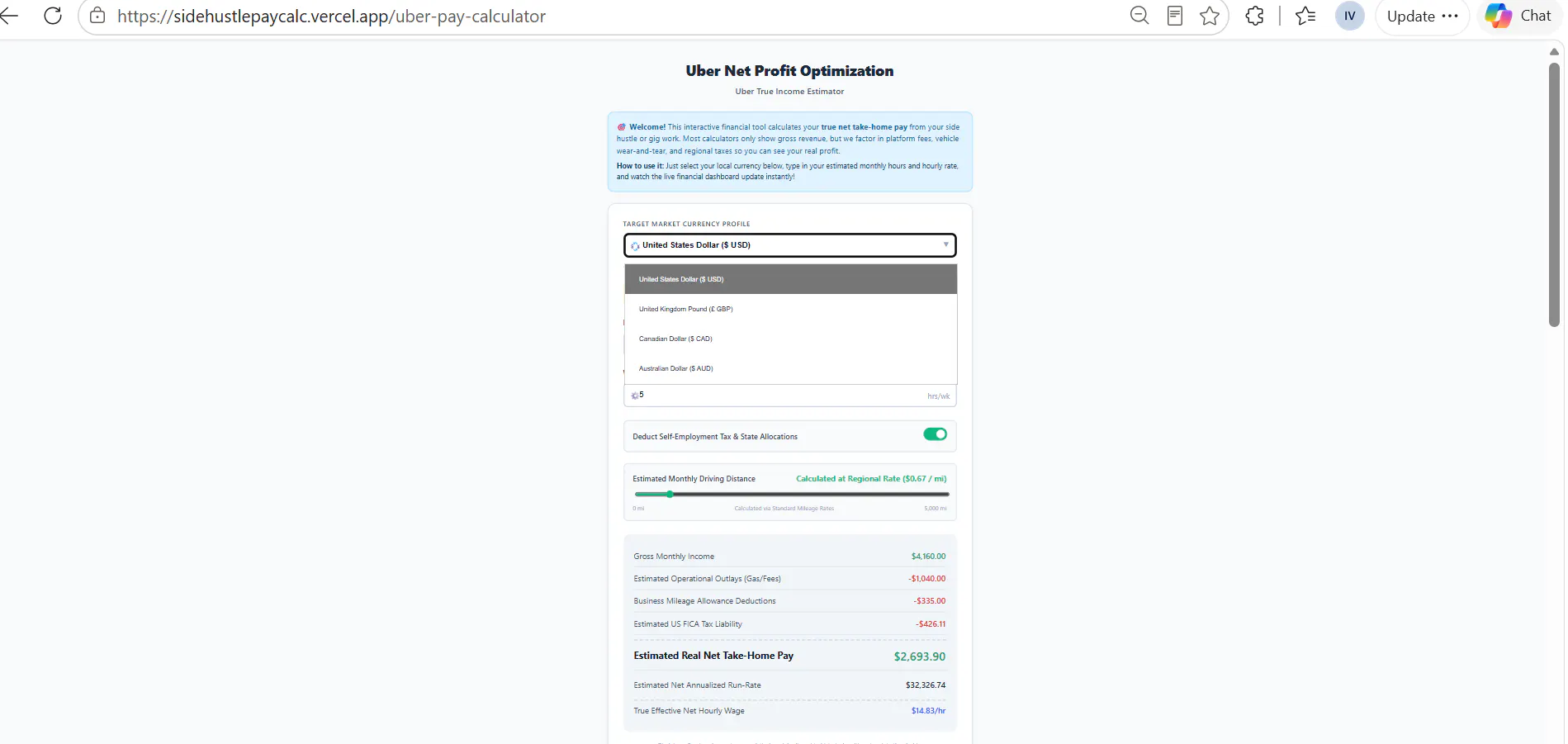1568x744 pixels.
Task: Click the Target Market Currency Profile label
Action: tap(686, 224)
